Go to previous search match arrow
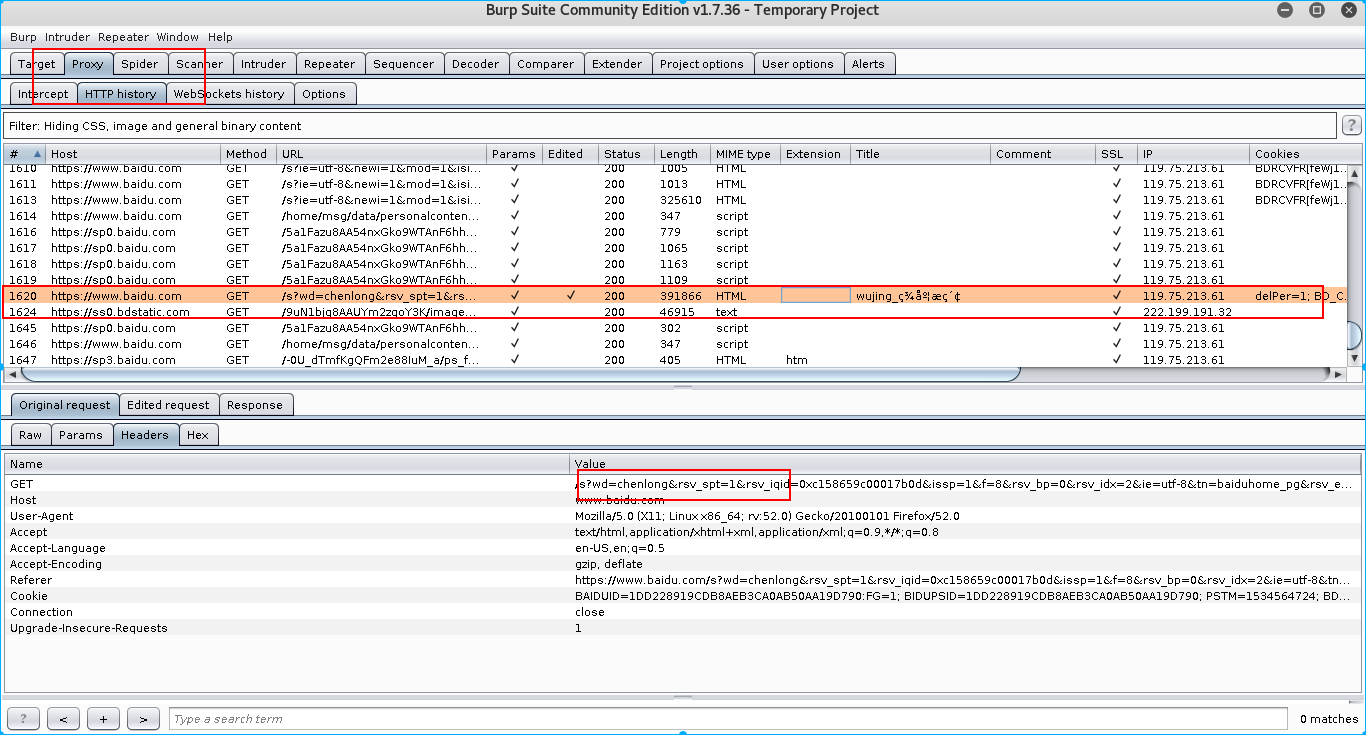 coord(63,719)
